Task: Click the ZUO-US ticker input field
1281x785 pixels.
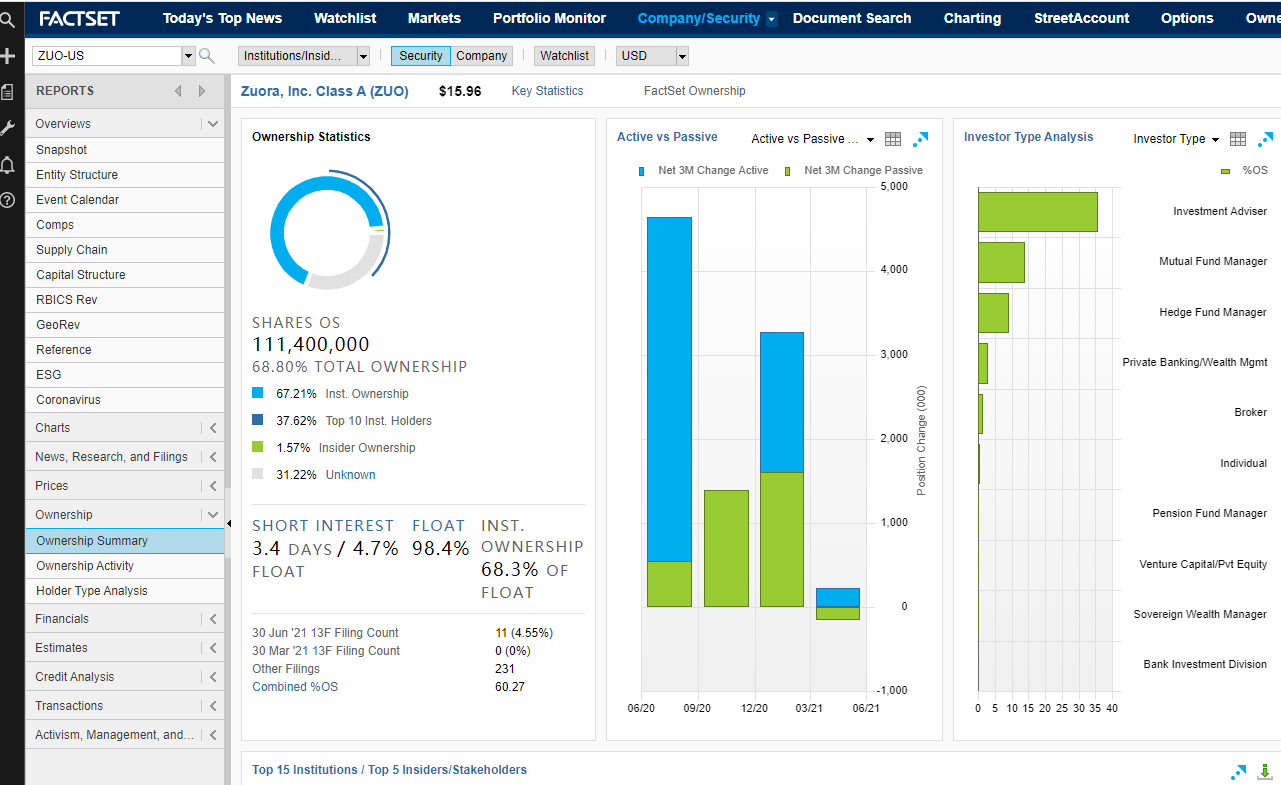Action: pos(107,56)
